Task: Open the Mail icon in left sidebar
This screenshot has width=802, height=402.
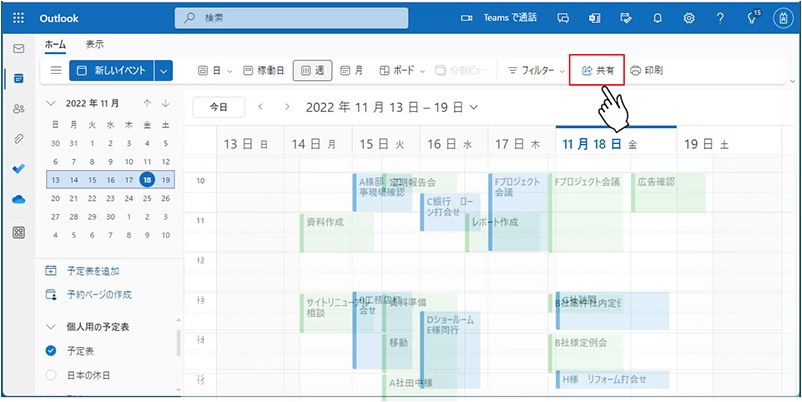Action: click(18, 48)
